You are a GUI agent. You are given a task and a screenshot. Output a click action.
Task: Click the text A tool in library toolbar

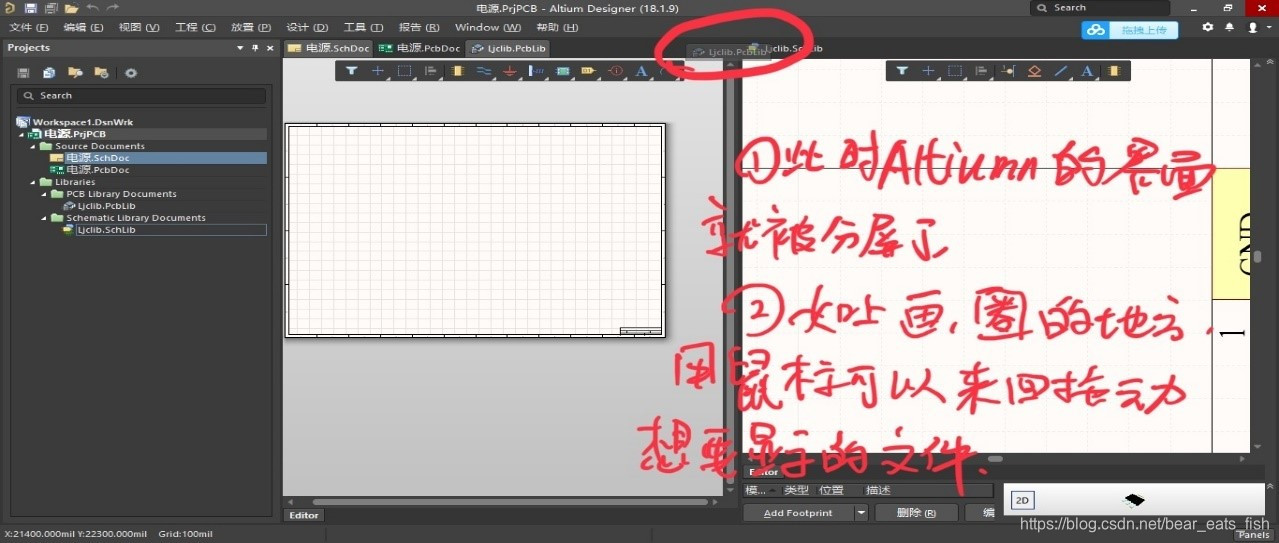(x=1087, y=71)
